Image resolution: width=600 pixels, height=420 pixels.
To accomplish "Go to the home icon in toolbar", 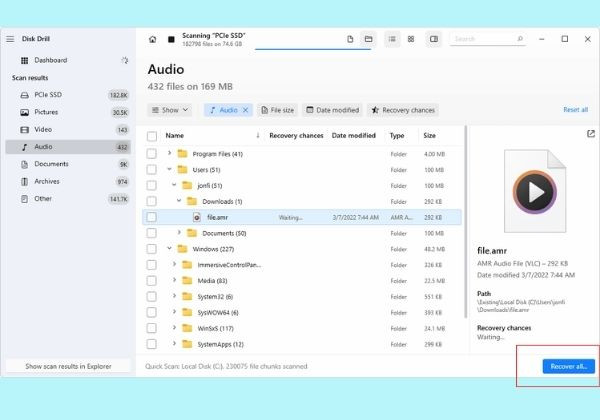I will (x=152, y=39).
